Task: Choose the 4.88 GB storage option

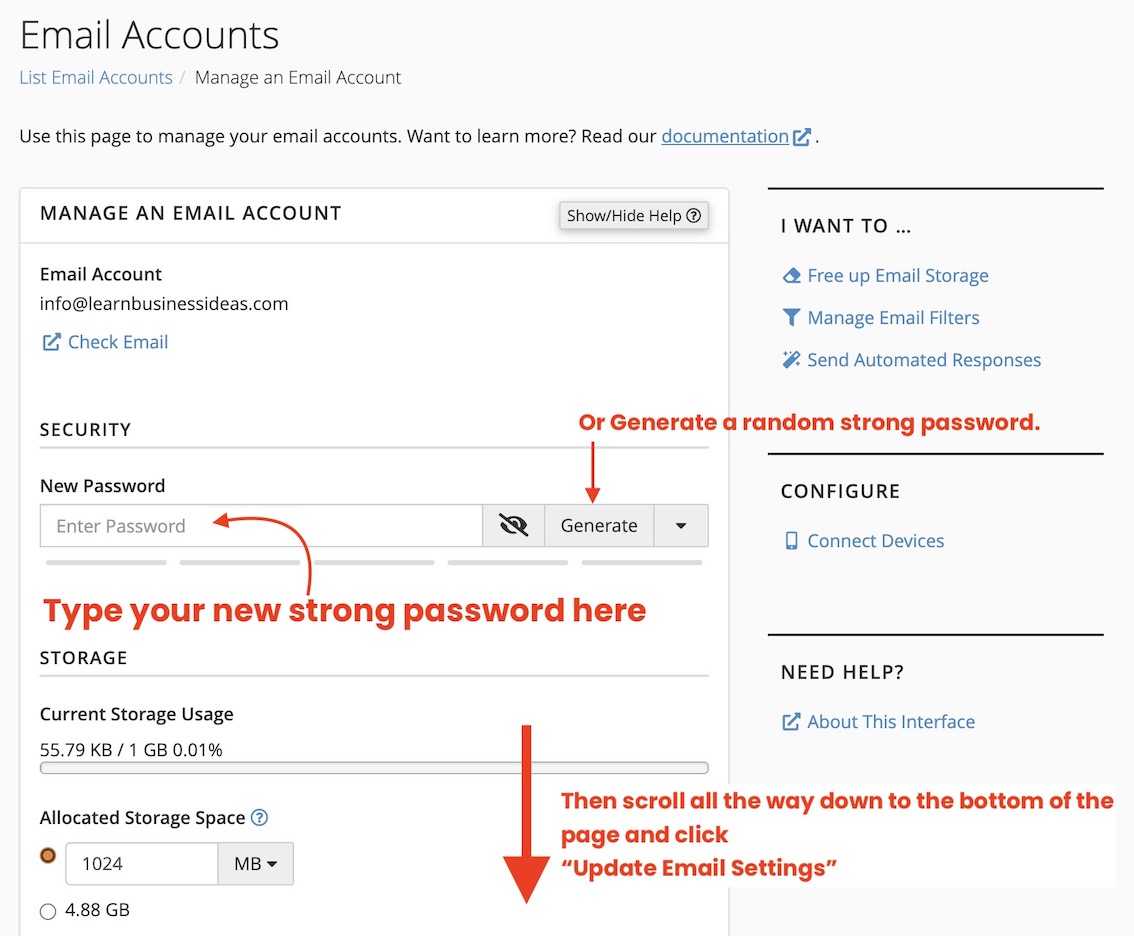Action: click(x=47, y=910)
